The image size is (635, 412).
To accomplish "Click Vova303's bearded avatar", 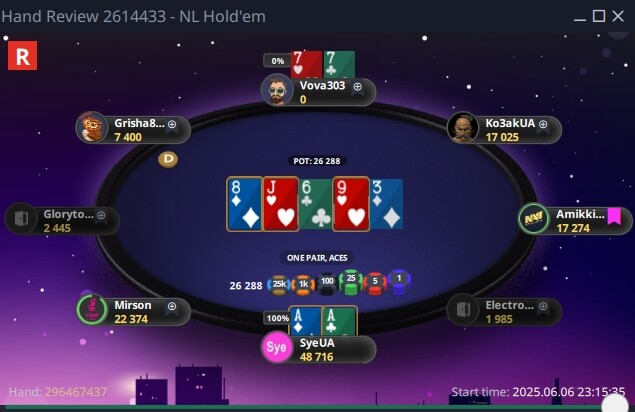I will click(277, 91).
